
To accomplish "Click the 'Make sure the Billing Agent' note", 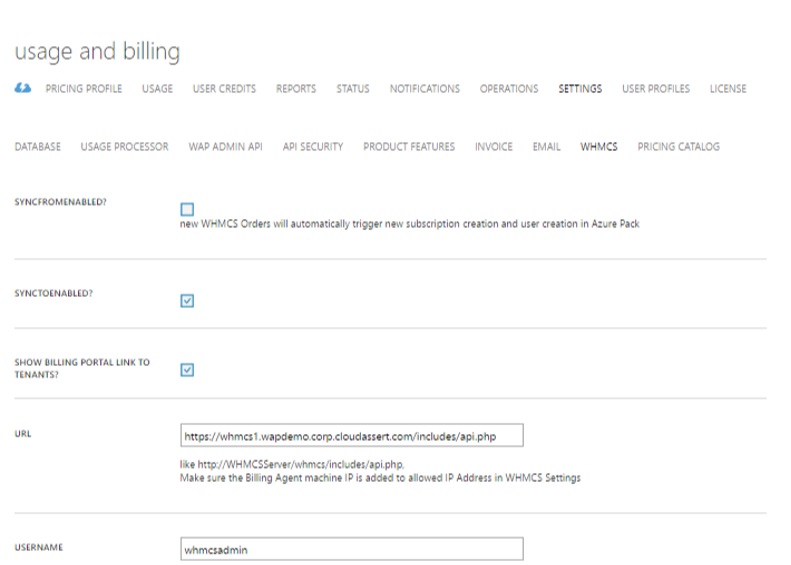I will (380, 478).
